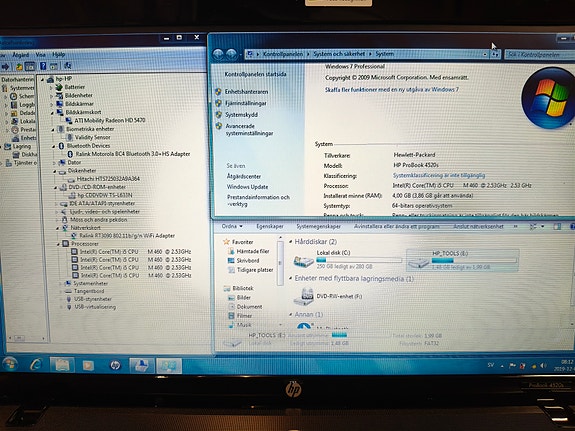This screenshot has height=431, width=575.
Task: Collapse the Bildskärmskort node
Action: 52,113
